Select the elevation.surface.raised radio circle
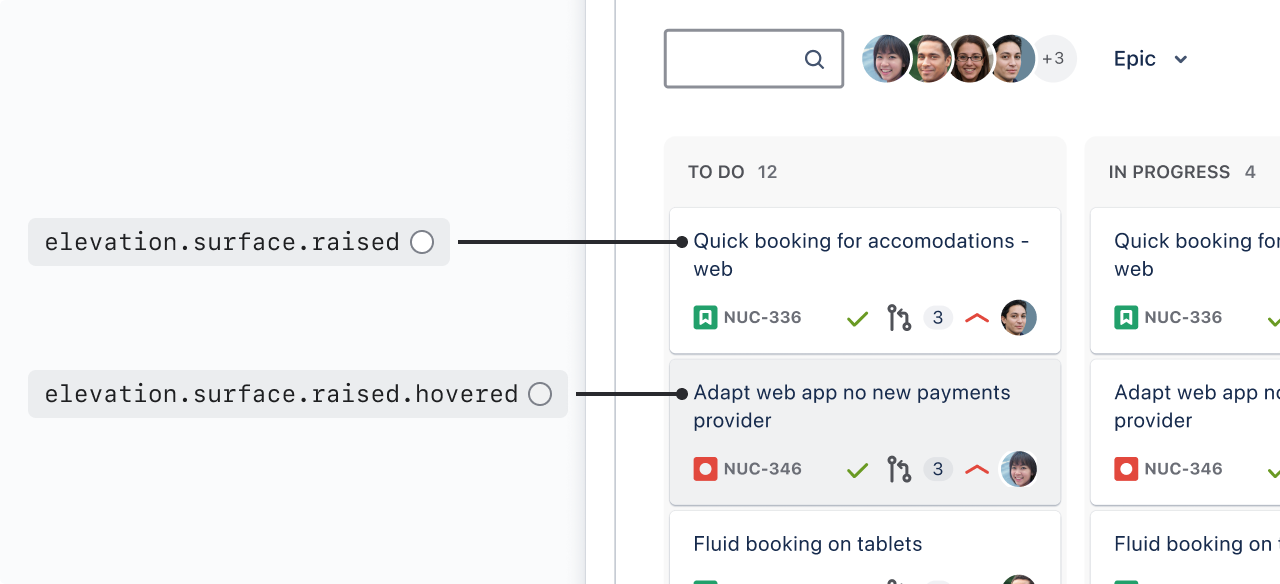The height and width of the screenshot is (584, 1280). (422, 242)
